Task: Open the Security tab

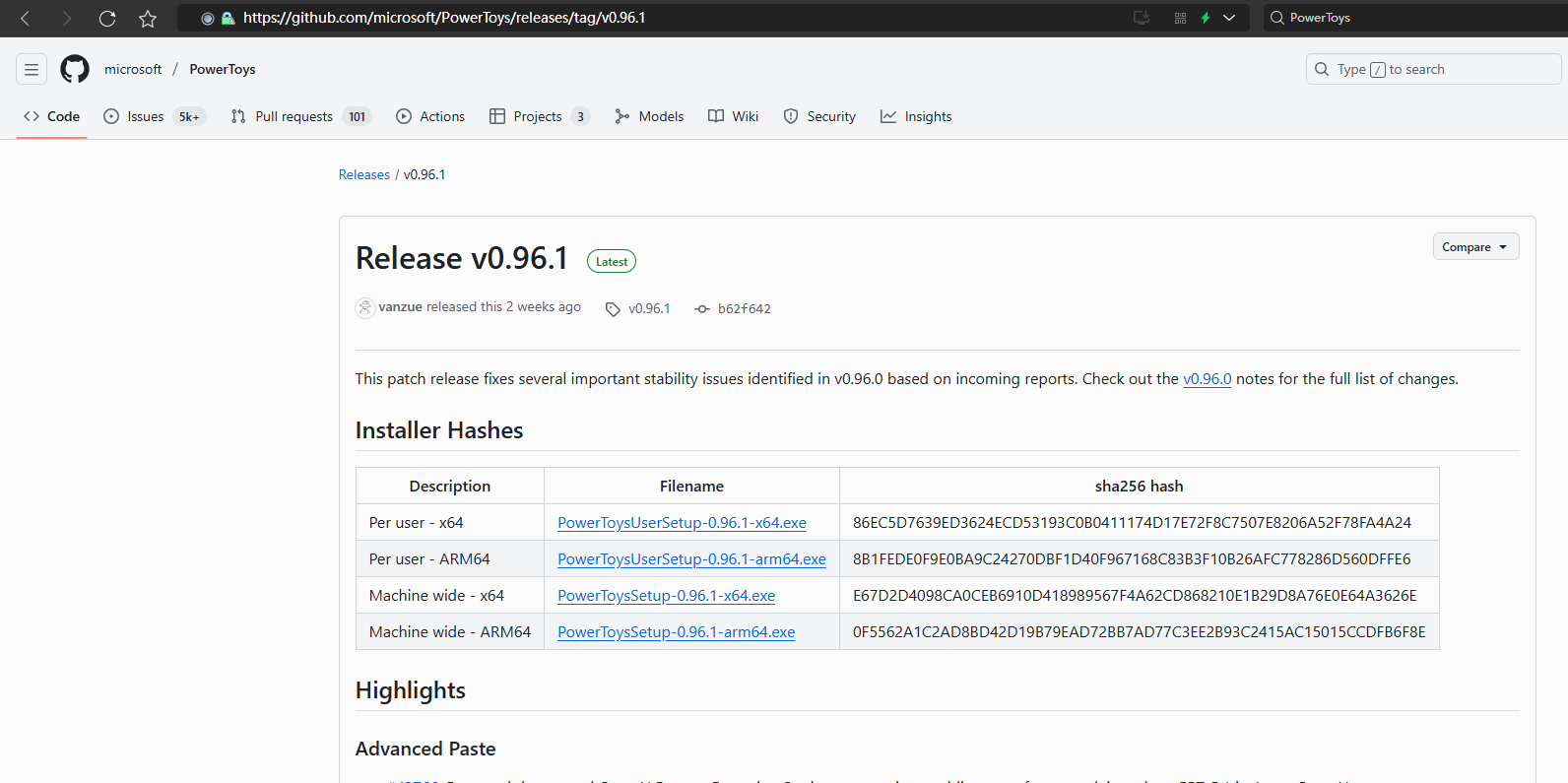Action: [x=819, y=116]
